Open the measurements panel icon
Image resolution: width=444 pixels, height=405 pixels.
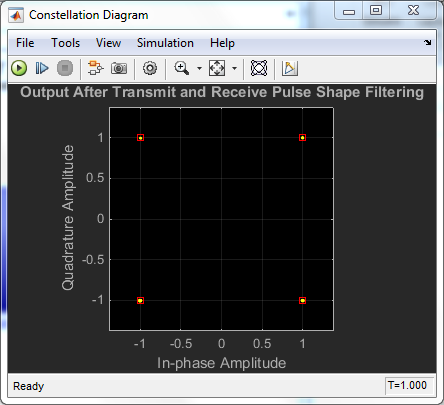290,68
